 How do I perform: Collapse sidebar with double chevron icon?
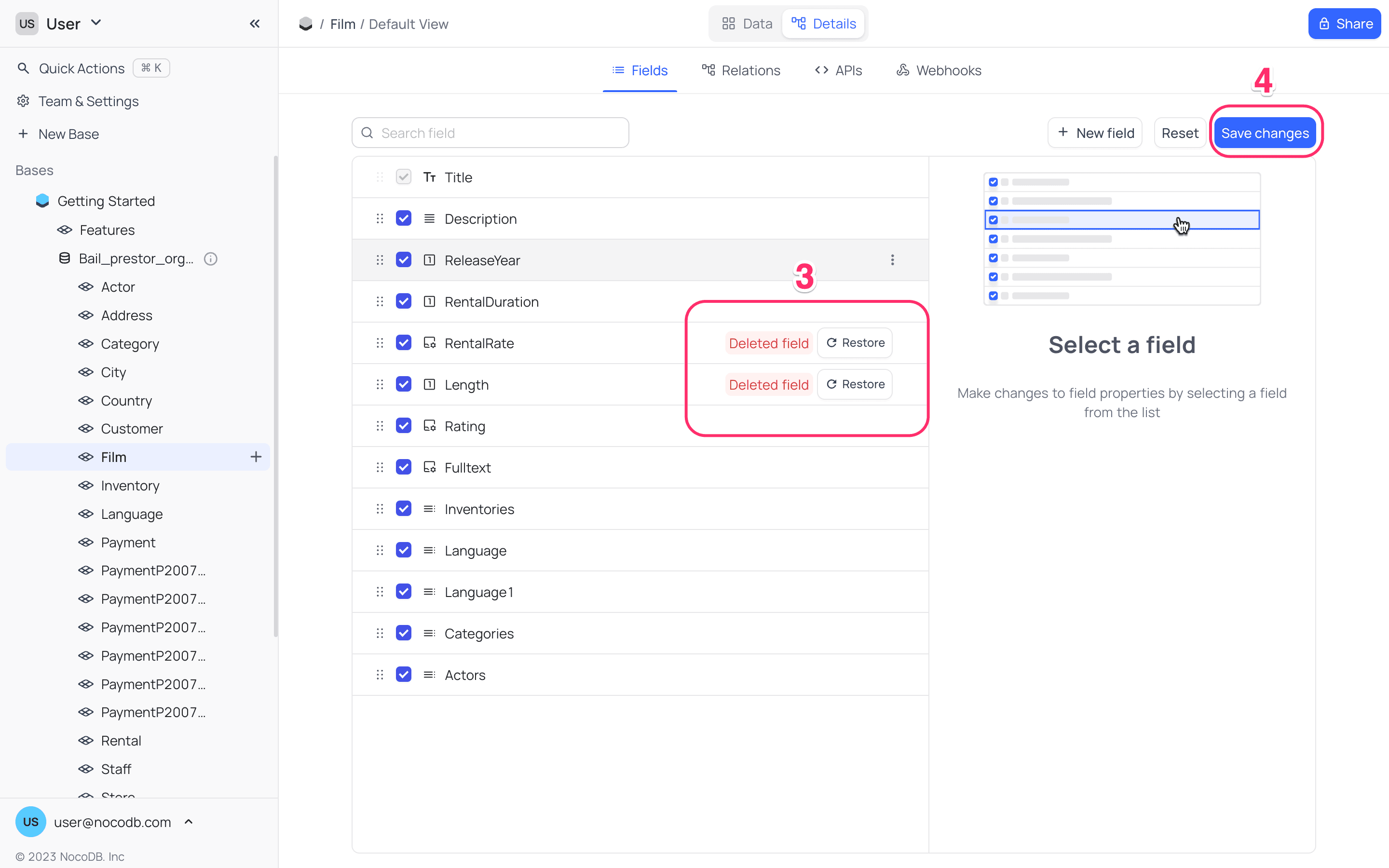(x=254, y=24)
